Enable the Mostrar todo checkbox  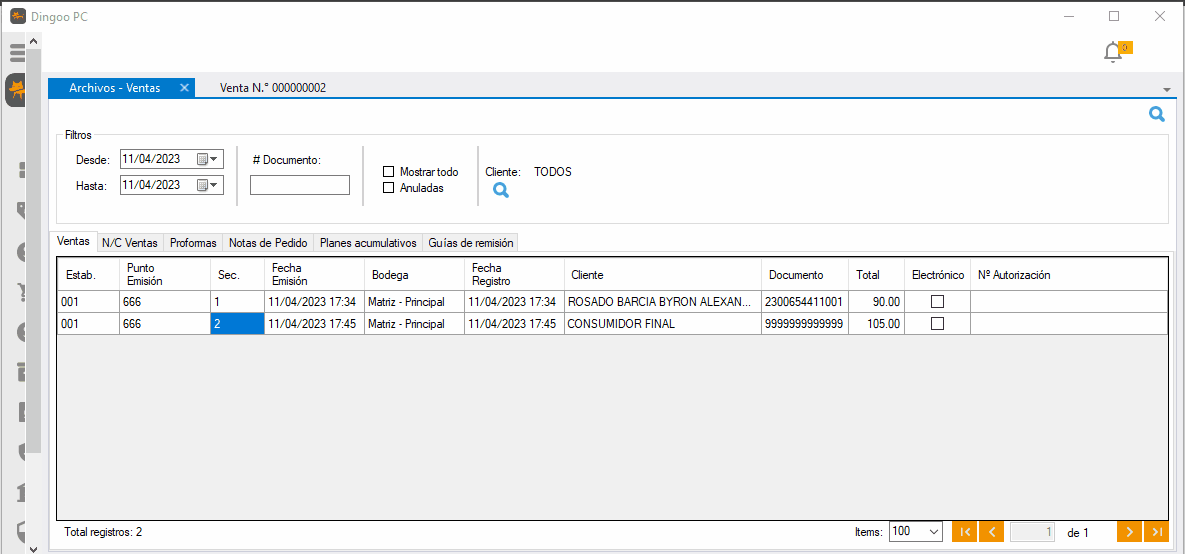(388, 172)
